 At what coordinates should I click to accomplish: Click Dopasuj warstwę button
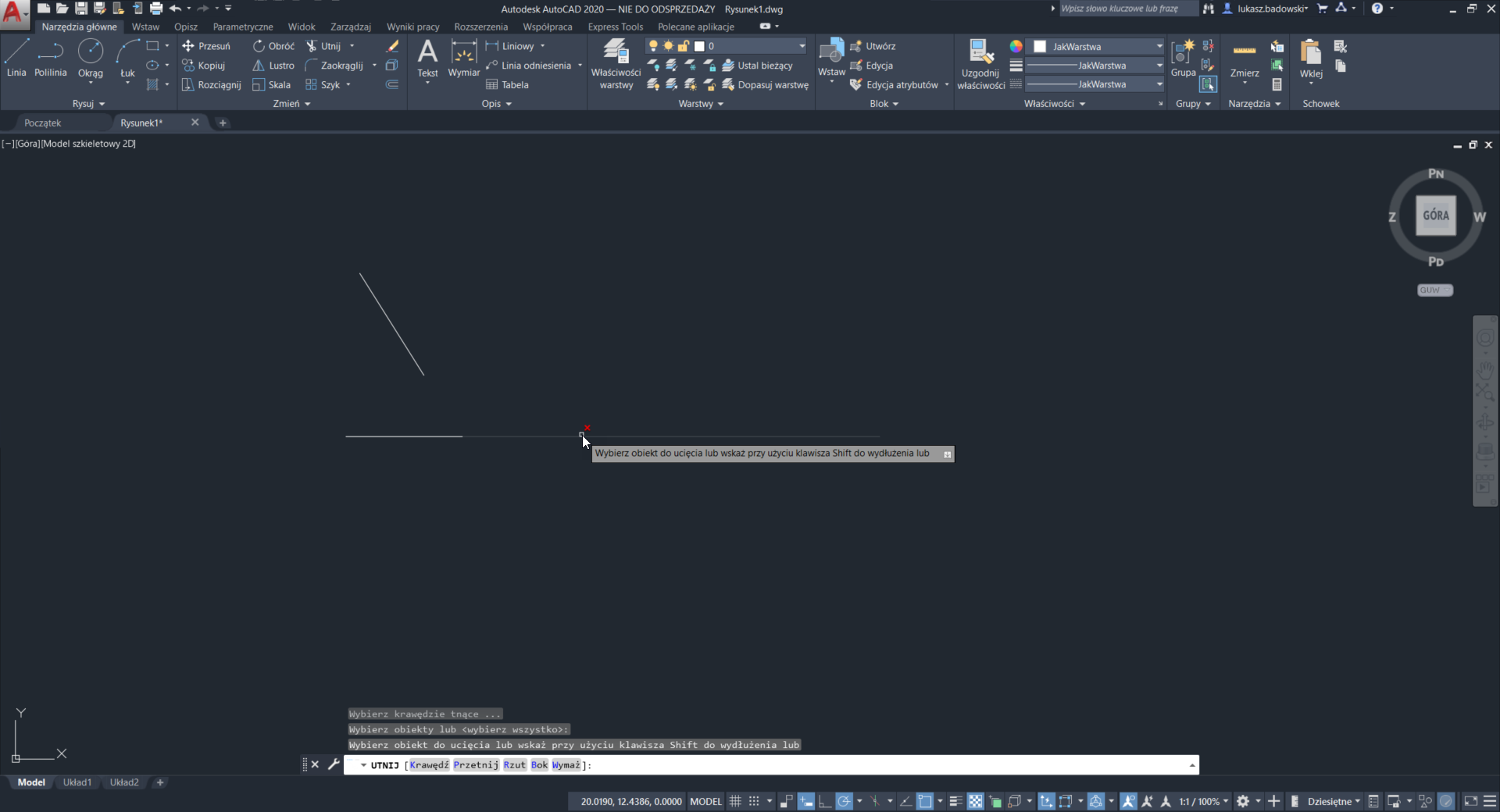click(766, 85)
